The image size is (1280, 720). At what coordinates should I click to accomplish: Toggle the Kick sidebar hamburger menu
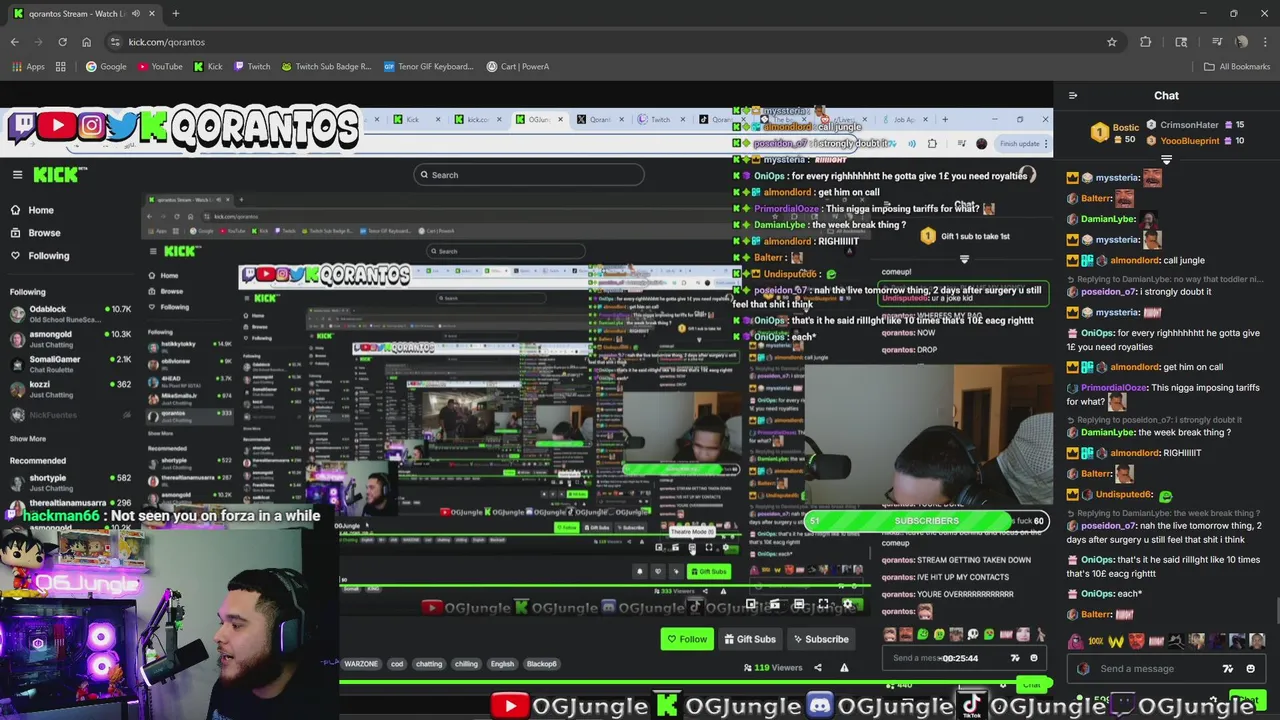17,174
